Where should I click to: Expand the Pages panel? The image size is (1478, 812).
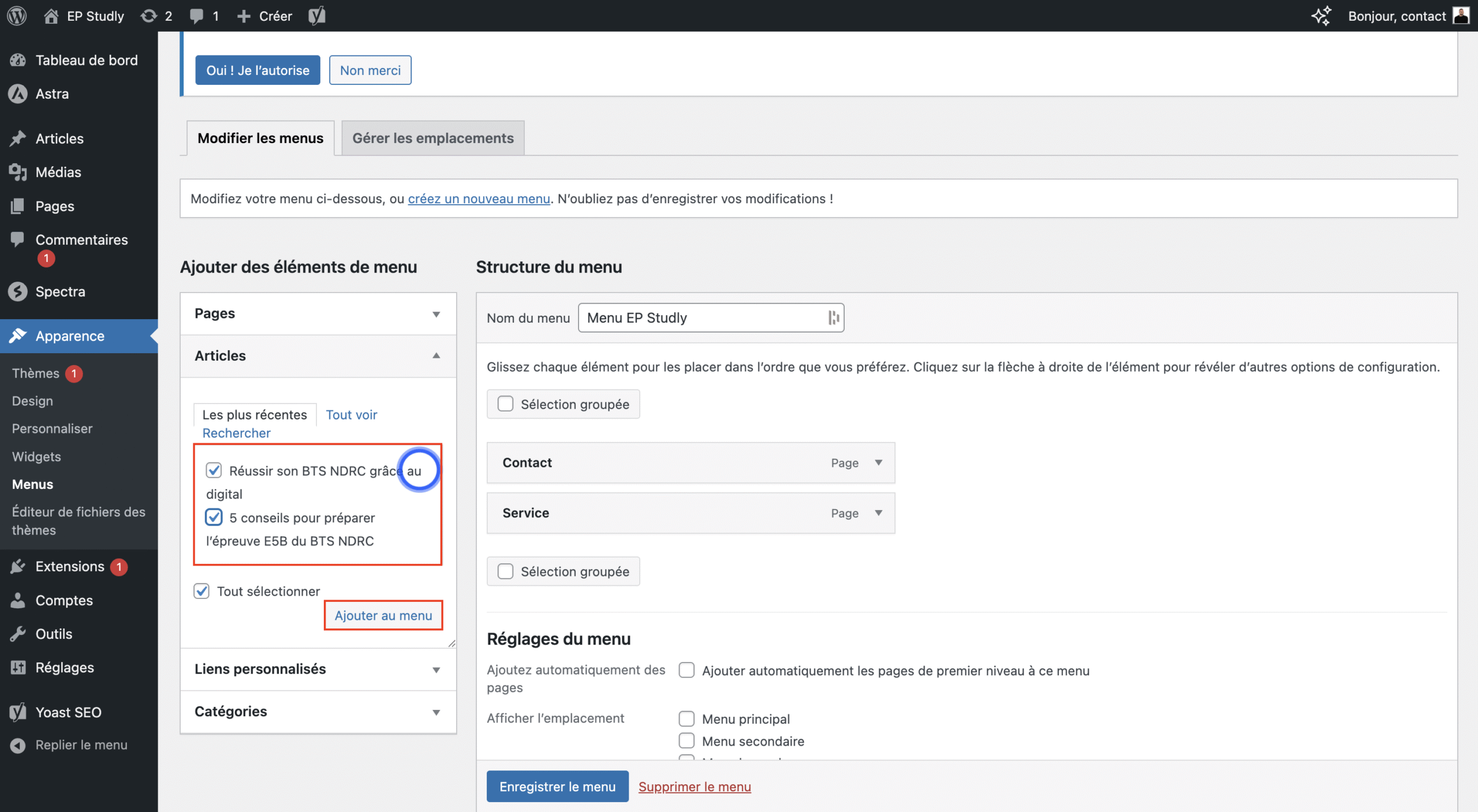(436, 314)
